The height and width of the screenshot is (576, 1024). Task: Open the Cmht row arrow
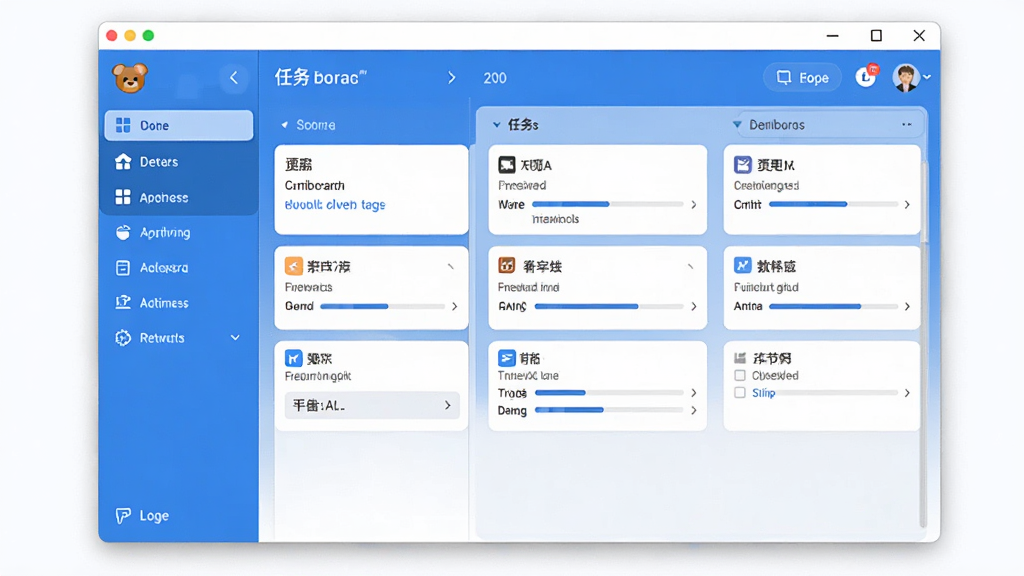tap(907, 204)
